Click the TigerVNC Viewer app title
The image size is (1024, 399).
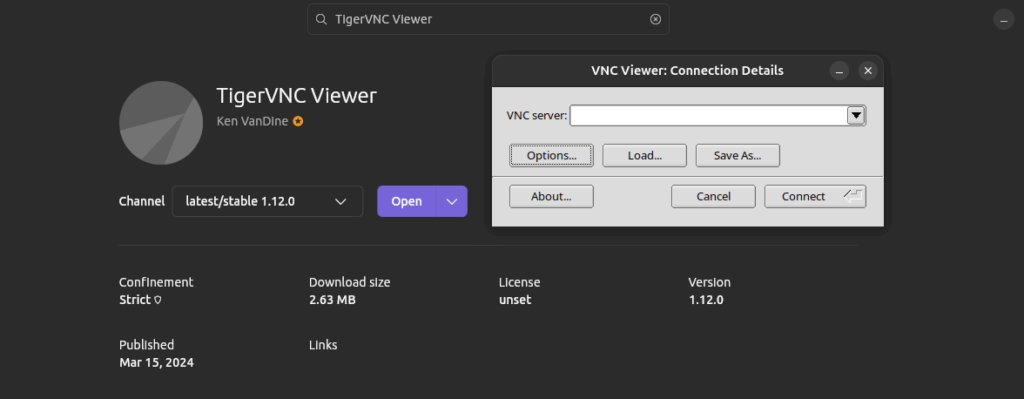click(296, 96)
